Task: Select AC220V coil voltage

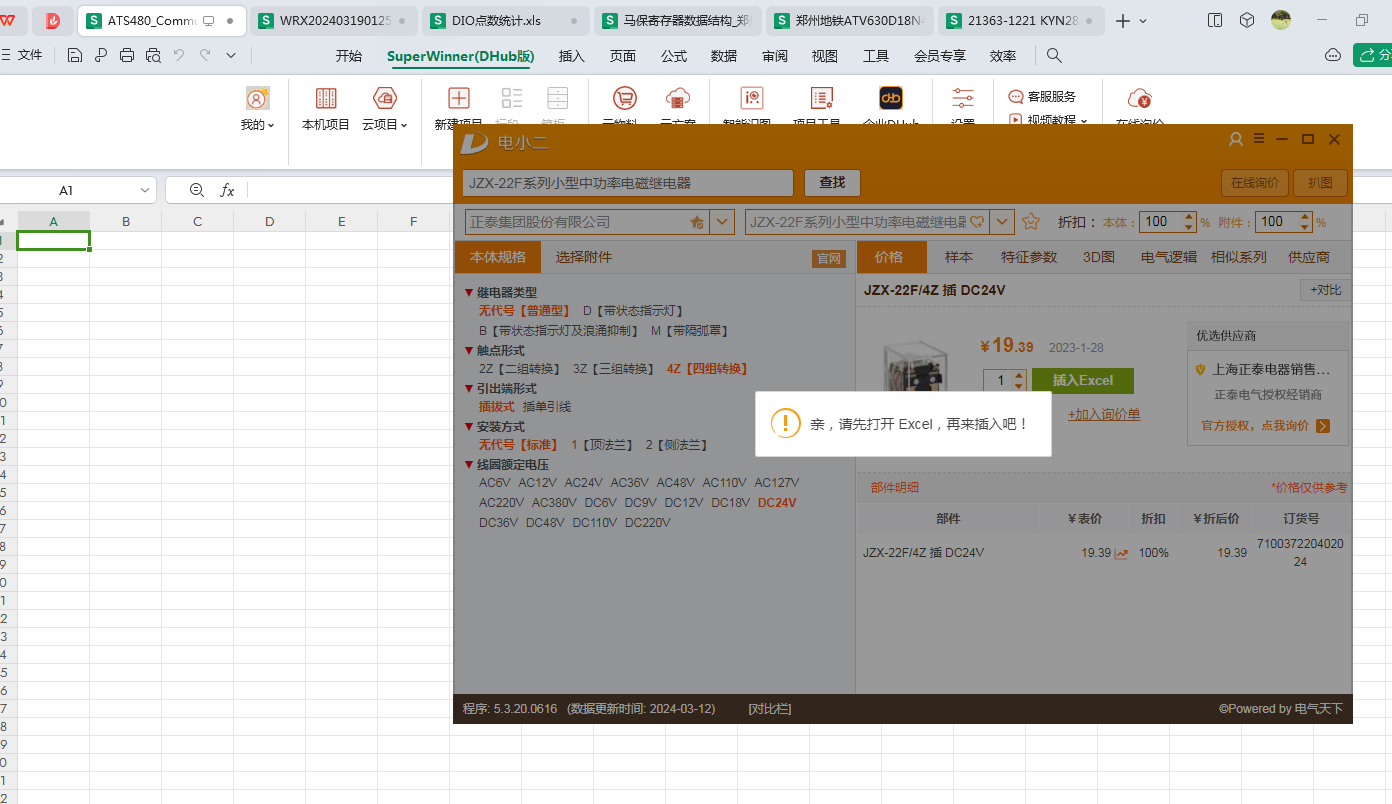Action: (501, 503)
